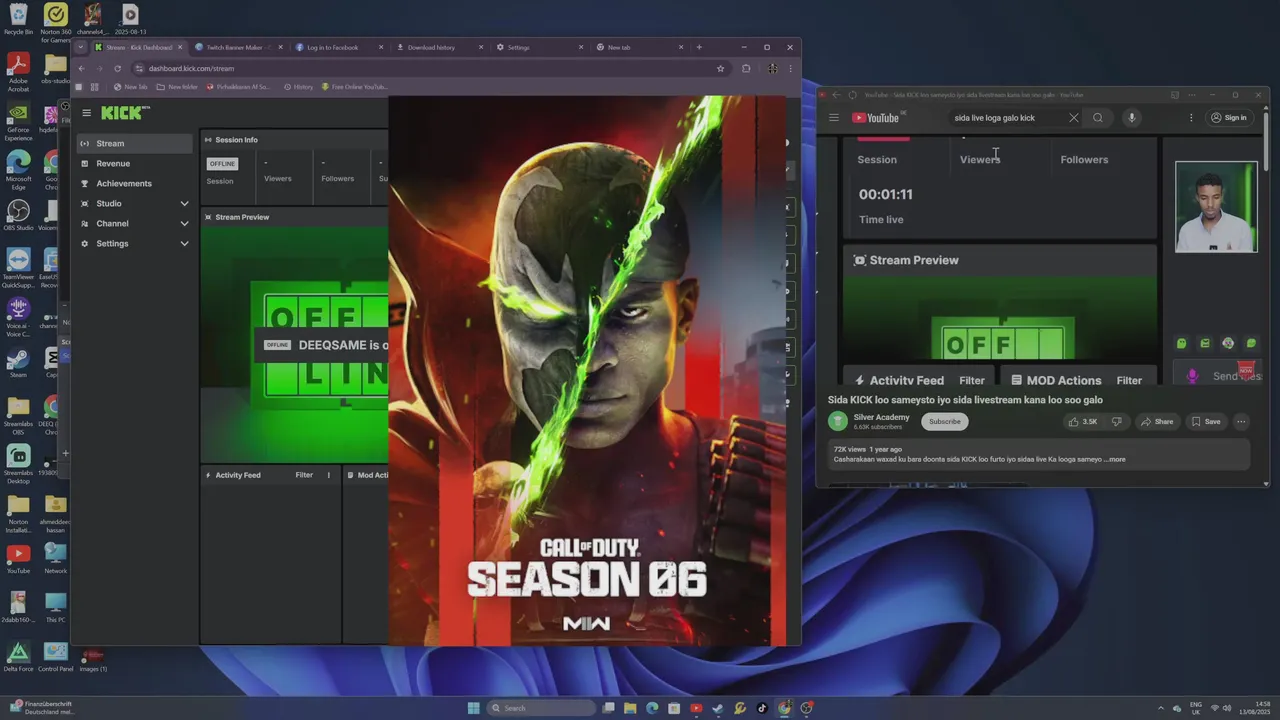Open clock showing 14:58 in taskbar
The height and width of the screenshot is (720, 1280).
click(x=1256, y=708)
